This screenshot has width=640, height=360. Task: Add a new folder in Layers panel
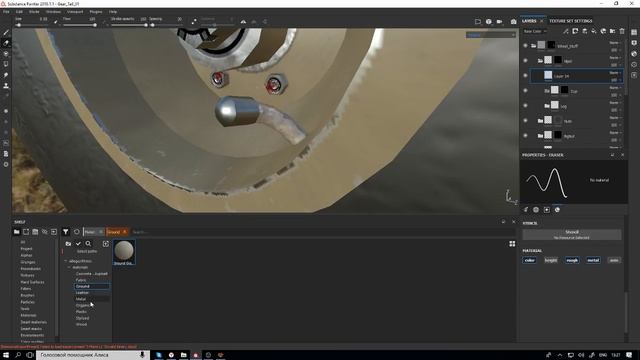[613, 31]
